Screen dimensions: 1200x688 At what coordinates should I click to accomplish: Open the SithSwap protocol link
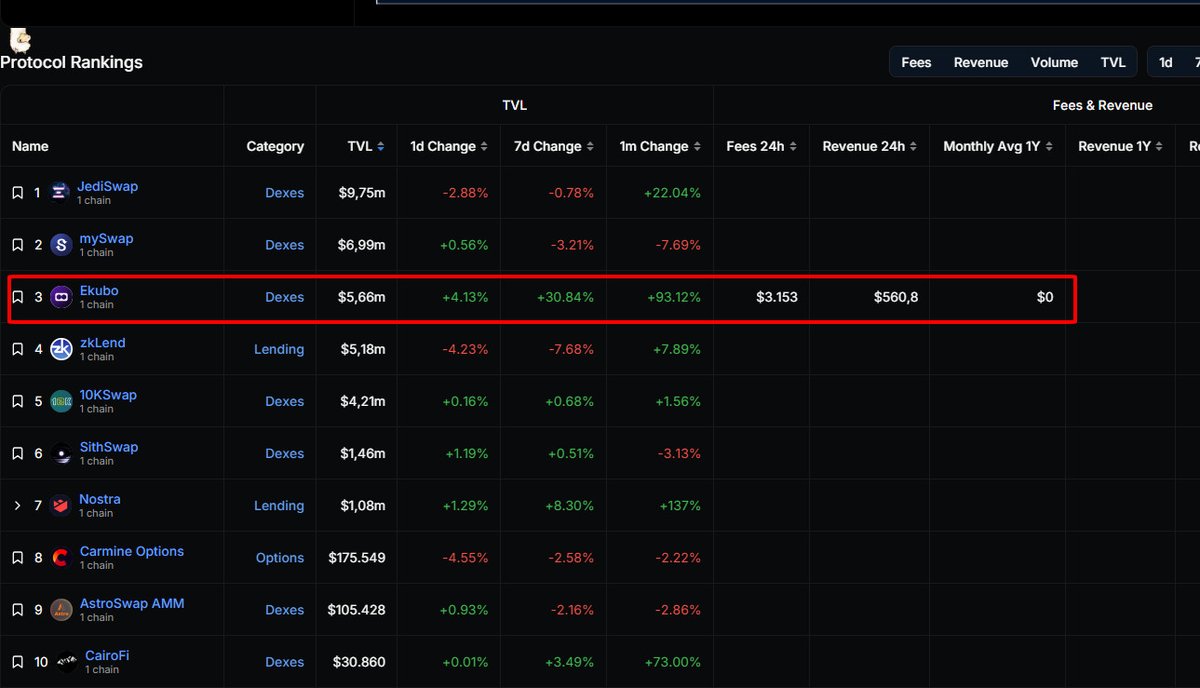(x=109, y=446)
